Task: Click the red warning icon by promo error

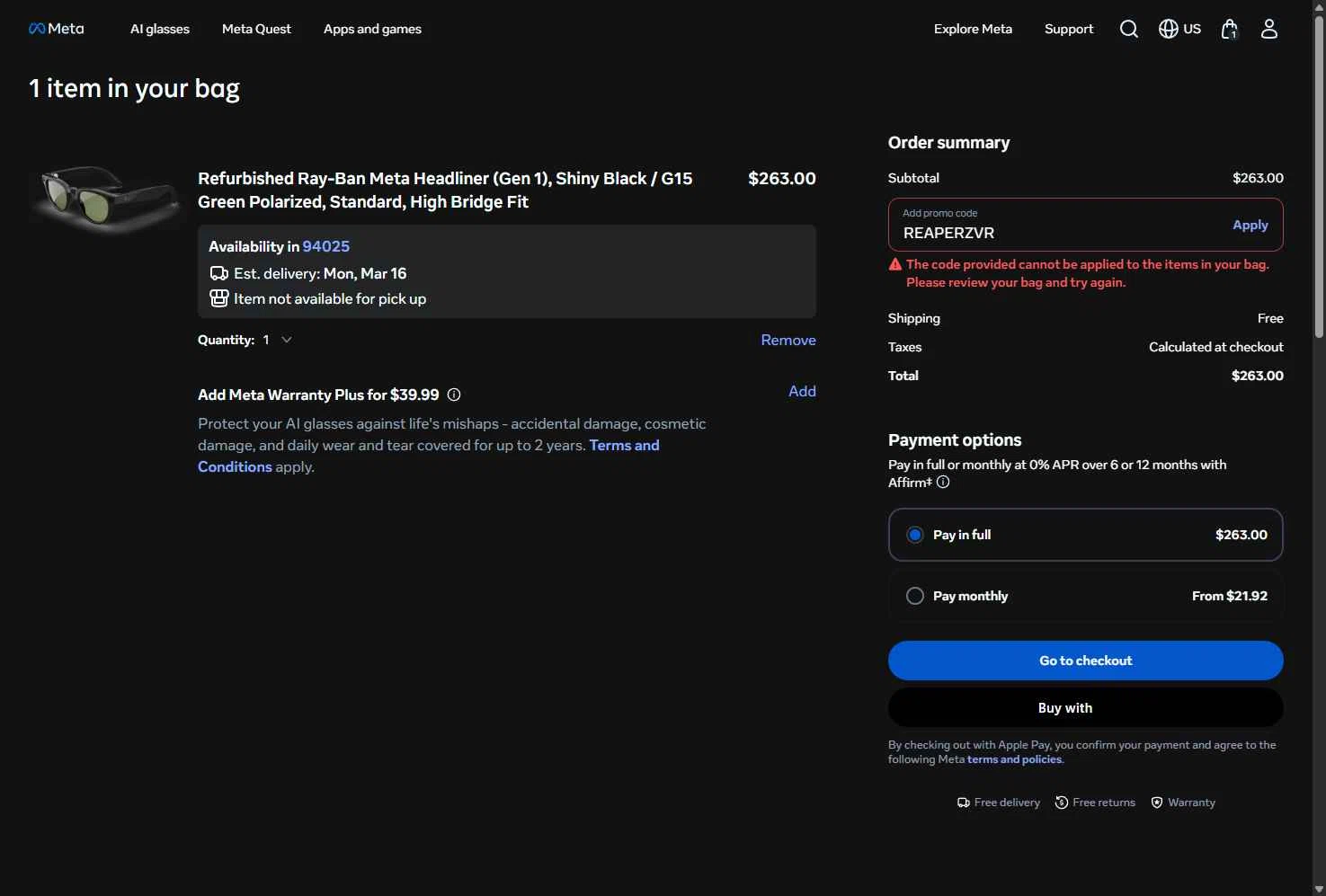Action: pos(895,264)
